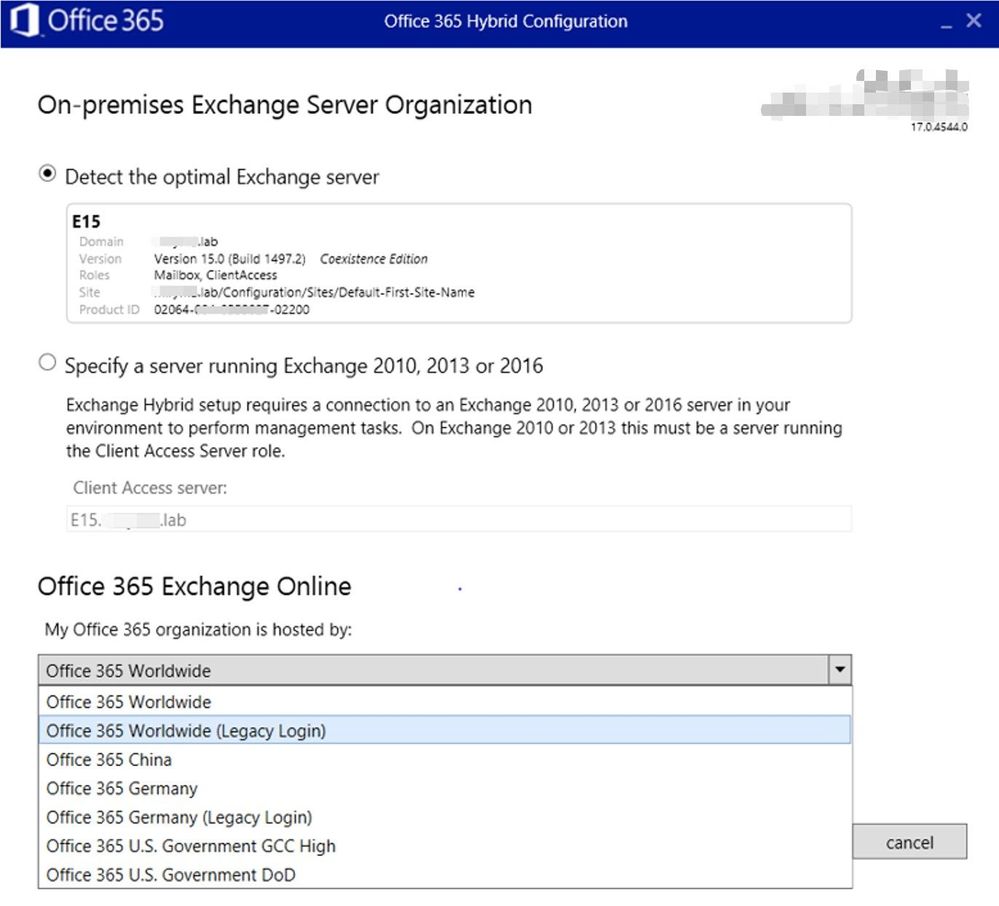
Task: Click the Client Access server text field
Action: coord(459,520)
